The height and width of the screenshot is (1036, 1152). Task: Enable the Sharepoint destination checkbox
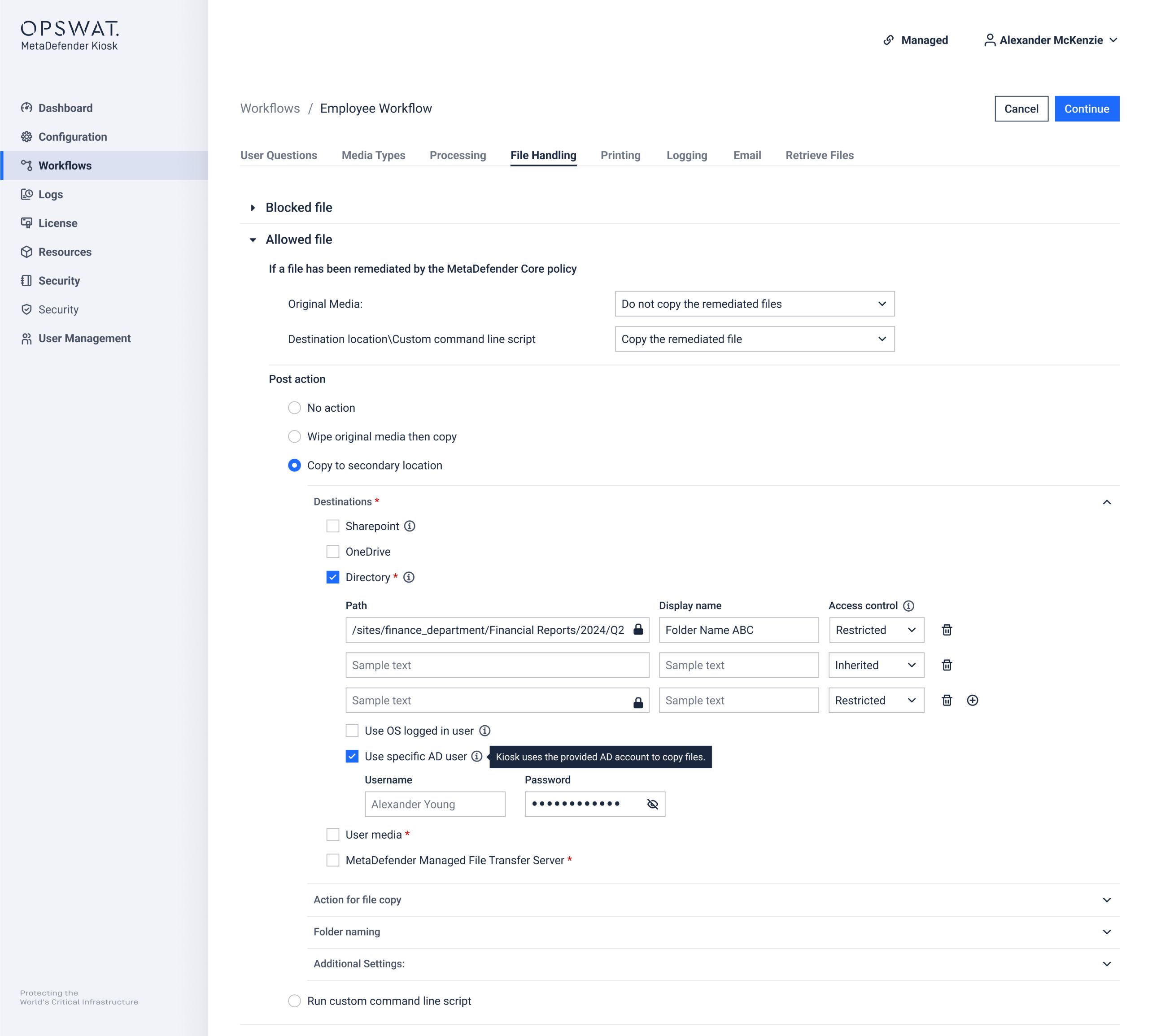332,526
